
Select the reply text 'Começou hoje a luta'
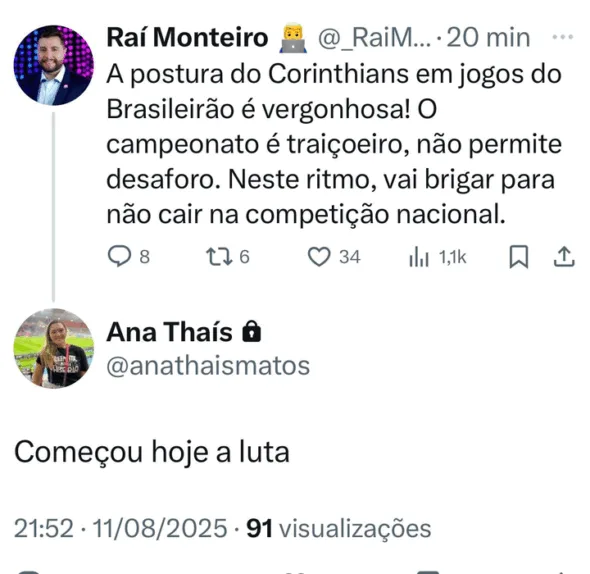[152, 452]
